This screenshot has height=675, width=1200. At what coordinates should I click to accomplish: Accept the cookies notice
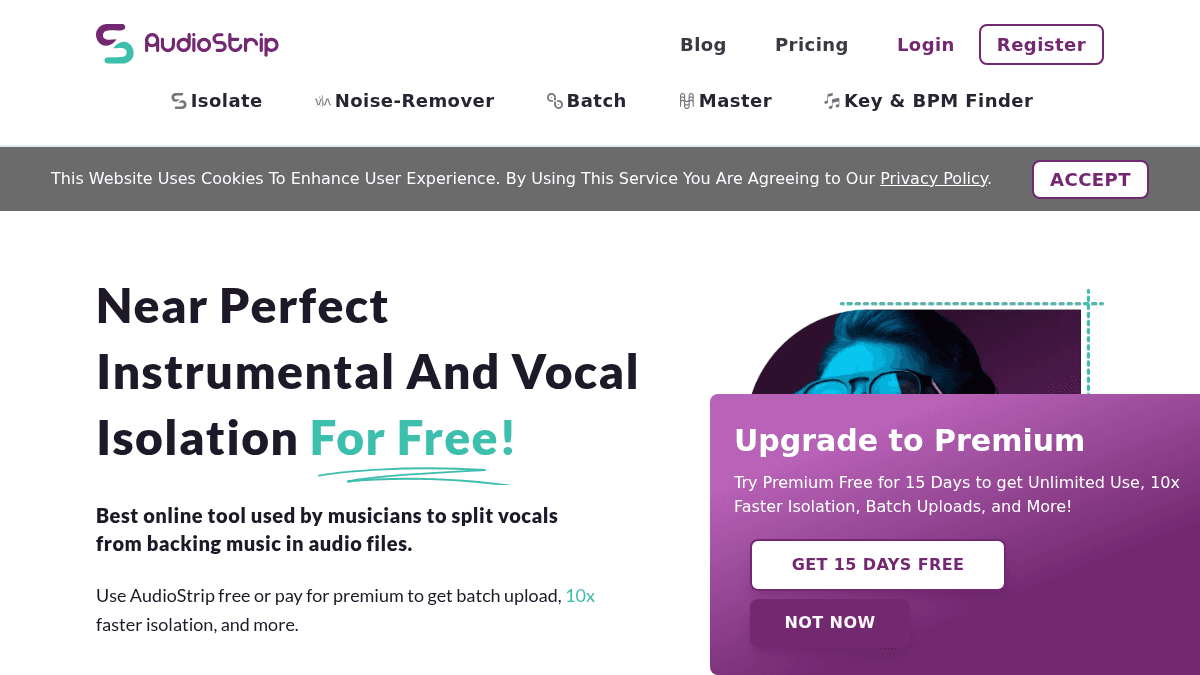(1090, 180)
